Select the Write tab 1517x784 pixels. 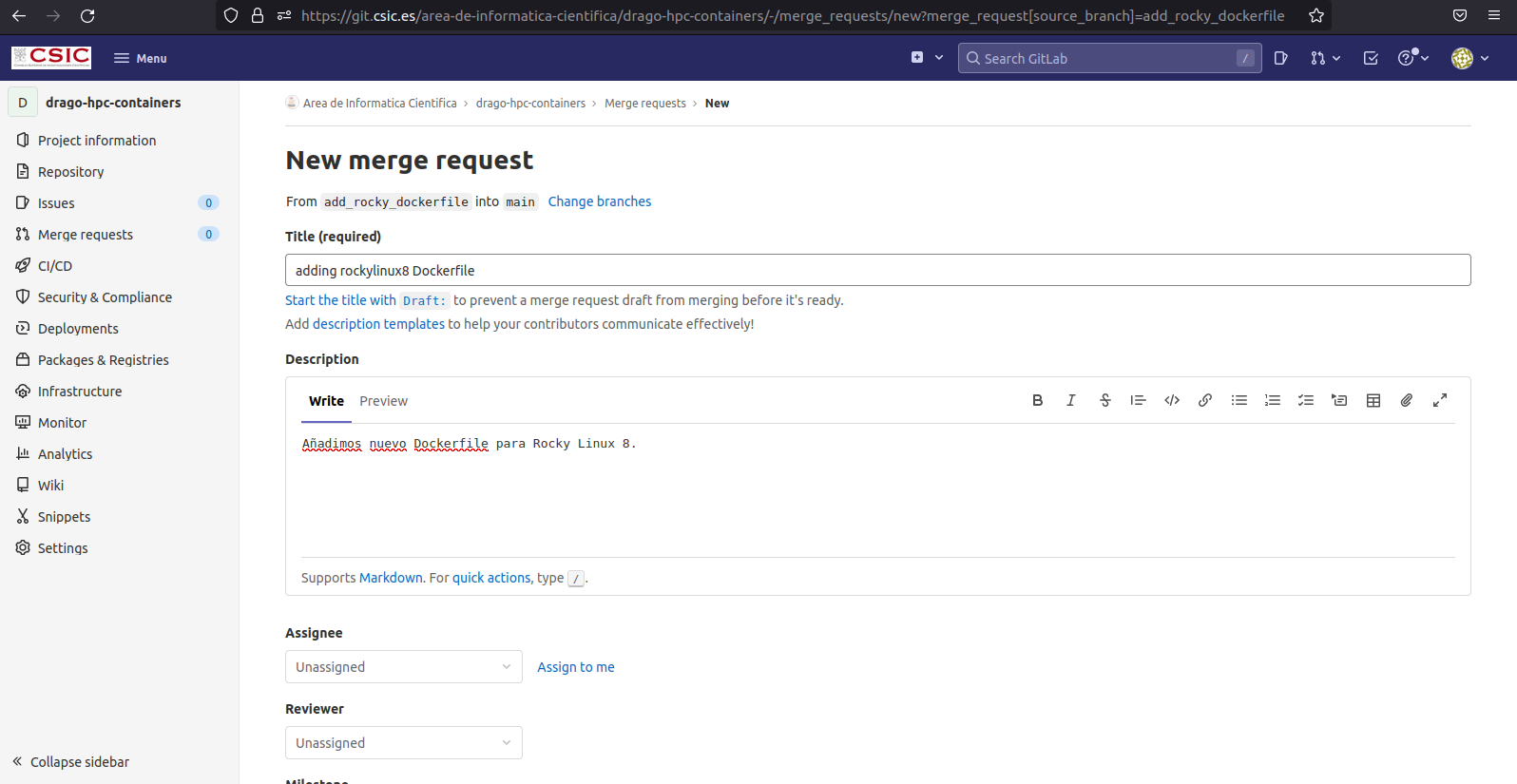[x=326, y=401]
